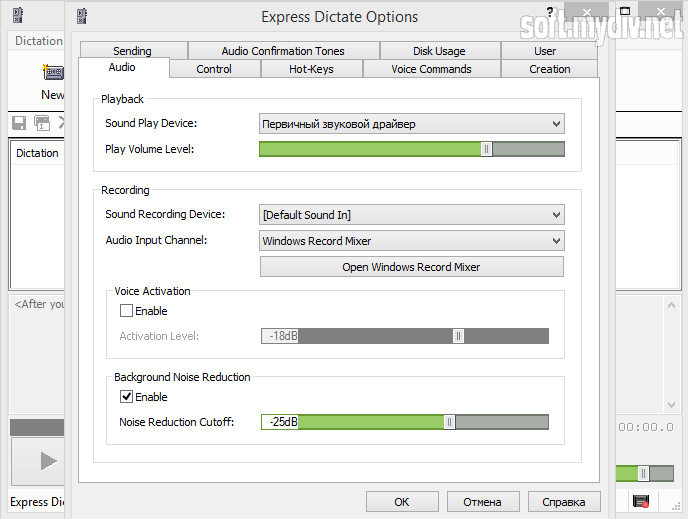Click the main window scrollbar up arrow
Image resolution: width=688 pixels, height=519 pixels.
point(671,304)
